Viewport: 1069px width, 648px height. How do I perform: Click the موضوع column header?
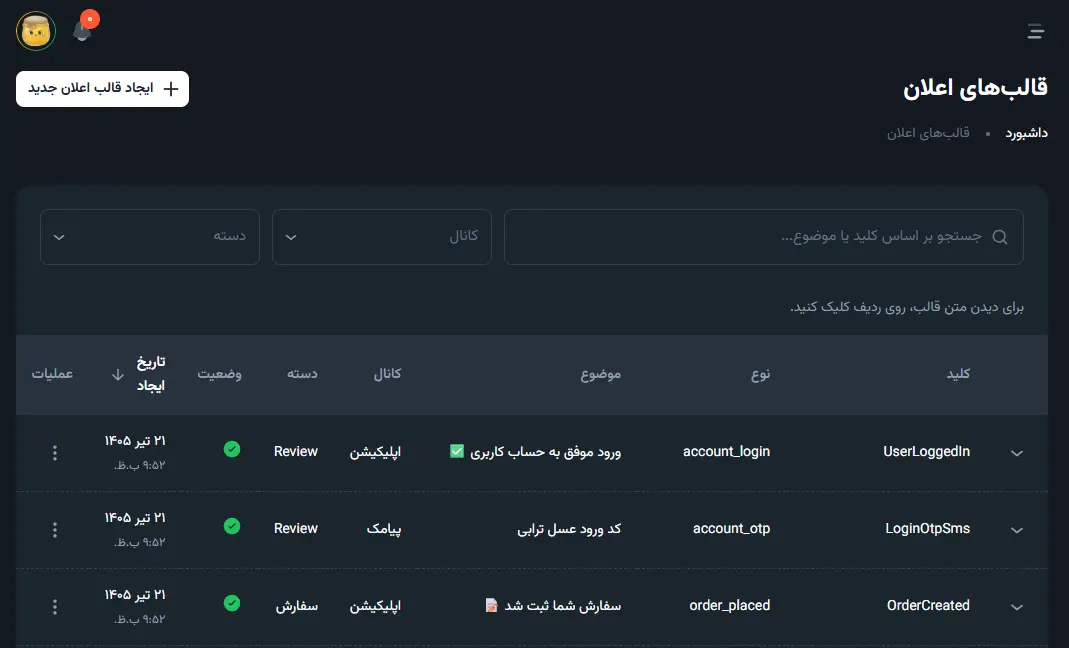tap(601, 374)
